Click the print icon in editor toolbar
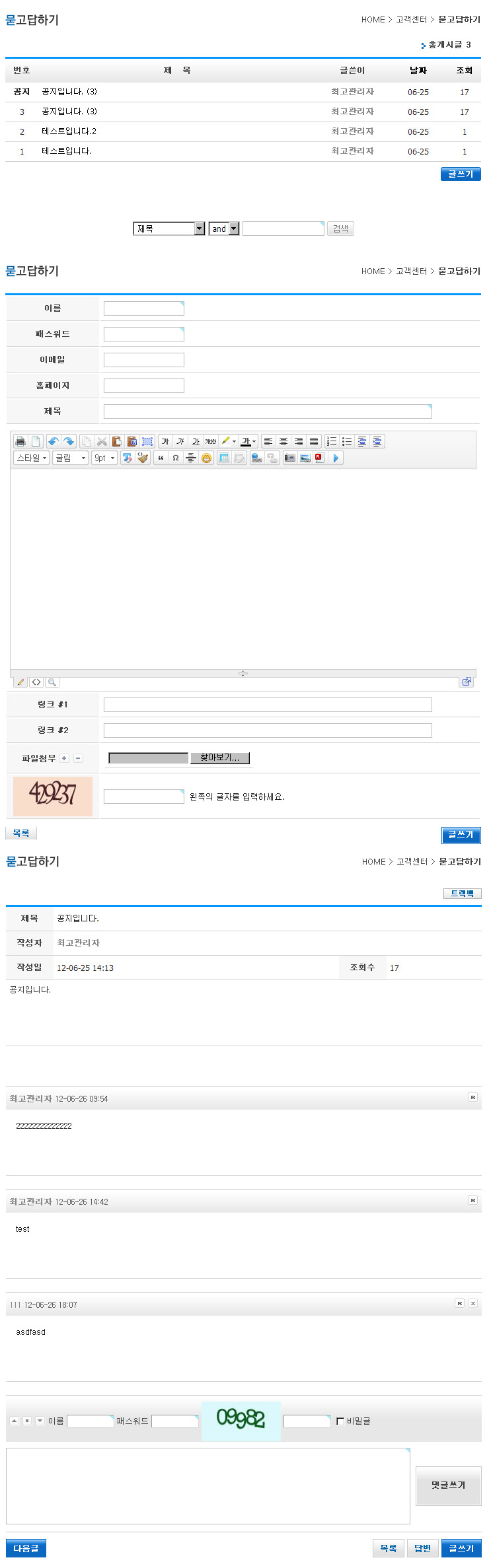Image resolution: width=489 pixels, height=1568 pixels. point(20,441)
